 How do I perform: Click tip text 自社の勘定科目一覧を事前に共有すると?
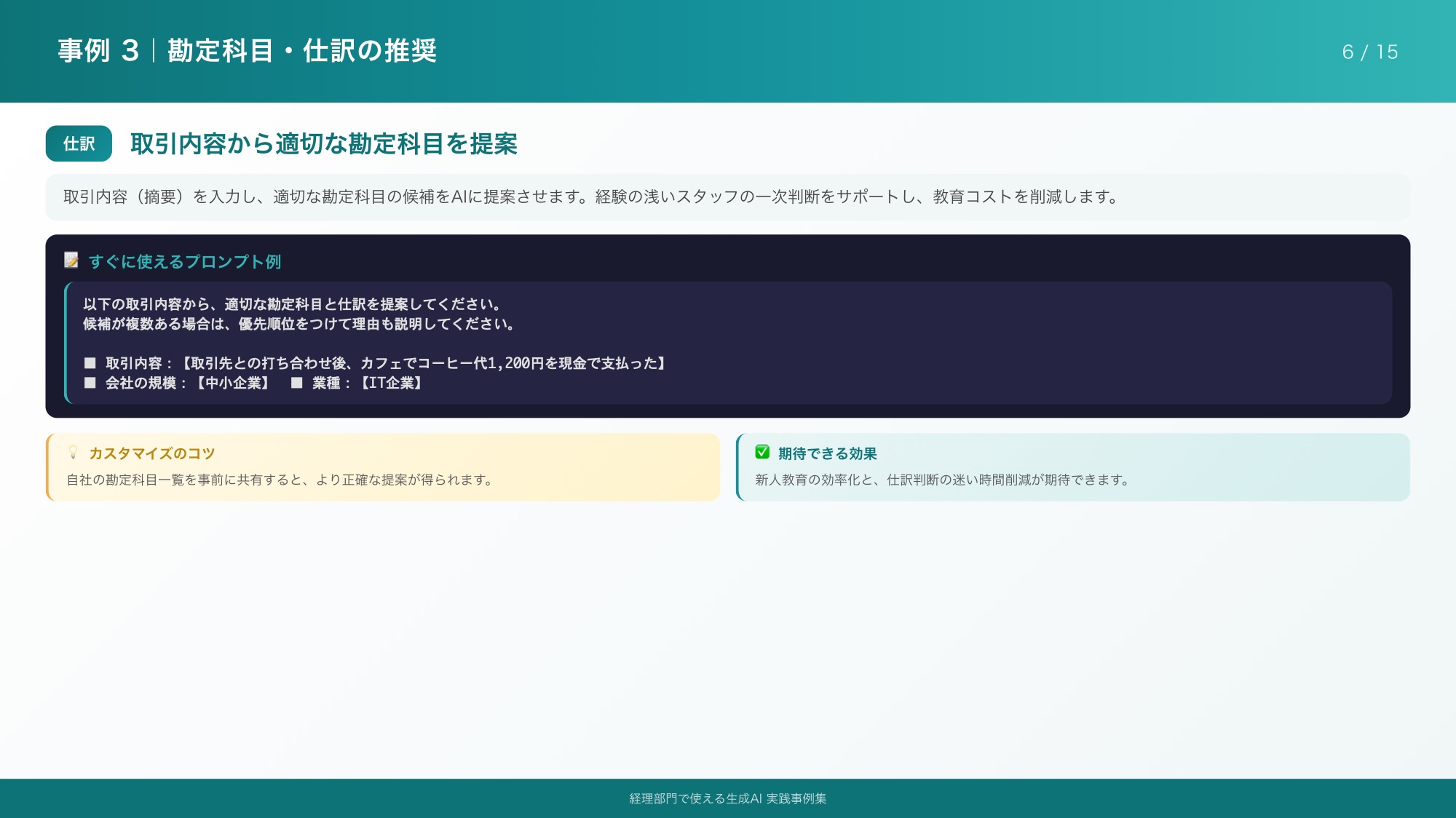click(x=281, y=480)
